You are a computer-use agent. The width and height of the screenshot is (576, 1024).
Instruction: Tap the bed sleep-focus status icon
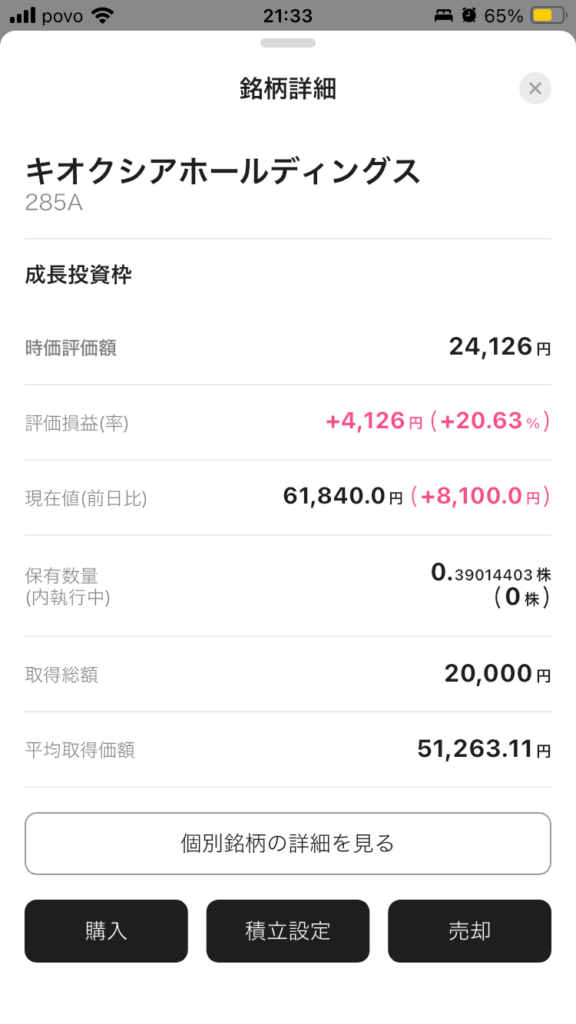(444, 16)
